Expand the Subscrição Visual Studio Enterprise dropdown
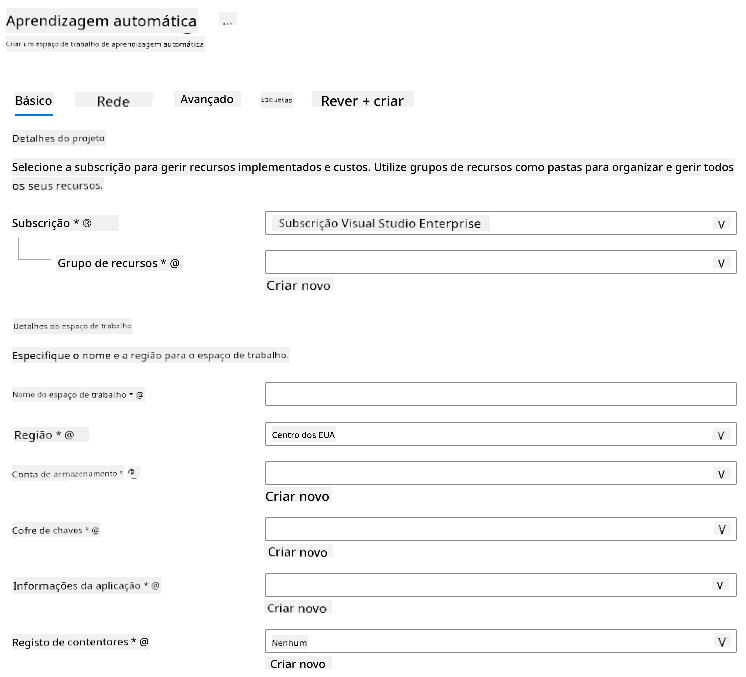746x677 pixels. coord(501,224)
